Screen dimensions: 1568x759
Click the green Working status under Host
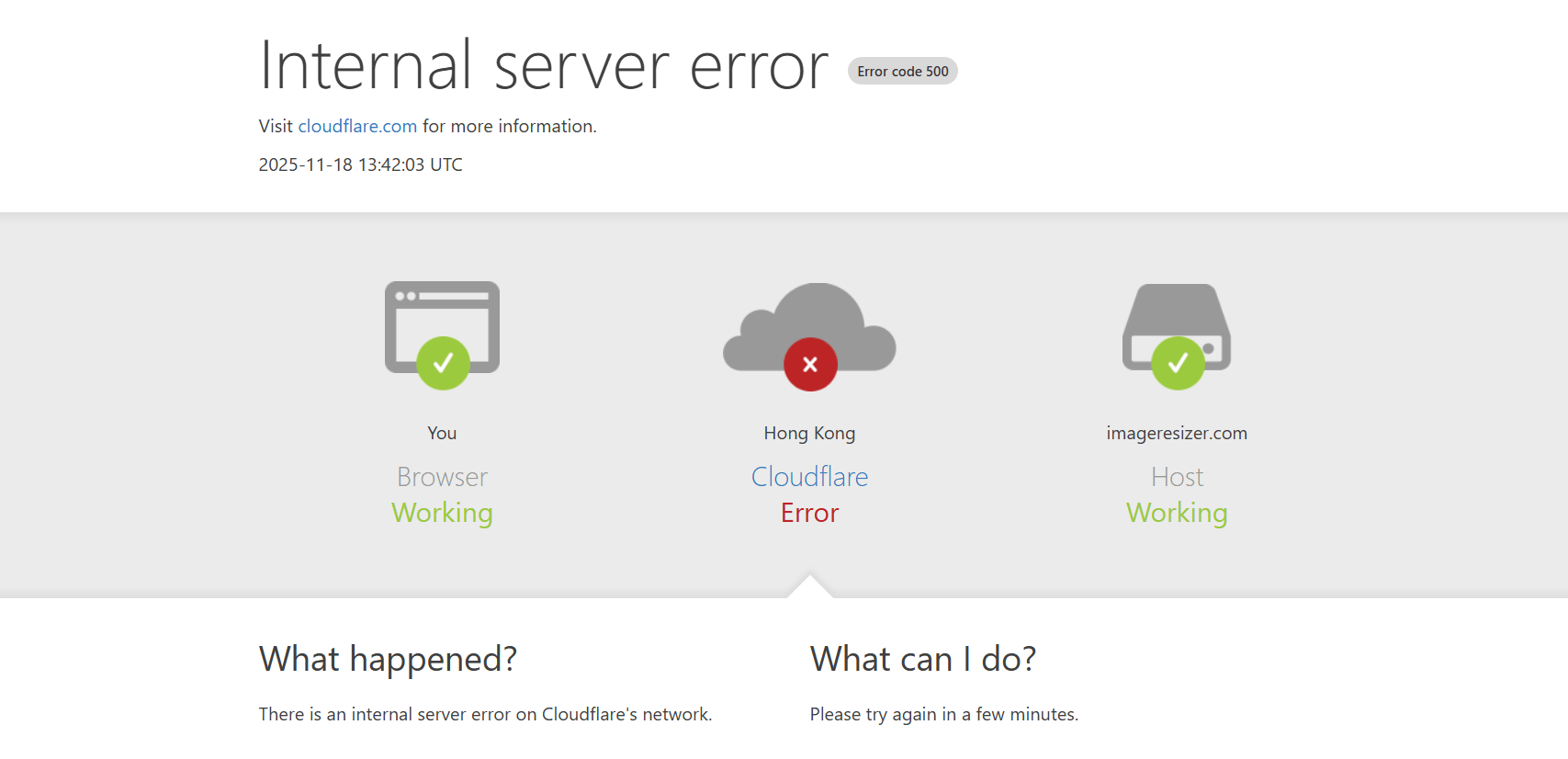(x=1177, y=513)
